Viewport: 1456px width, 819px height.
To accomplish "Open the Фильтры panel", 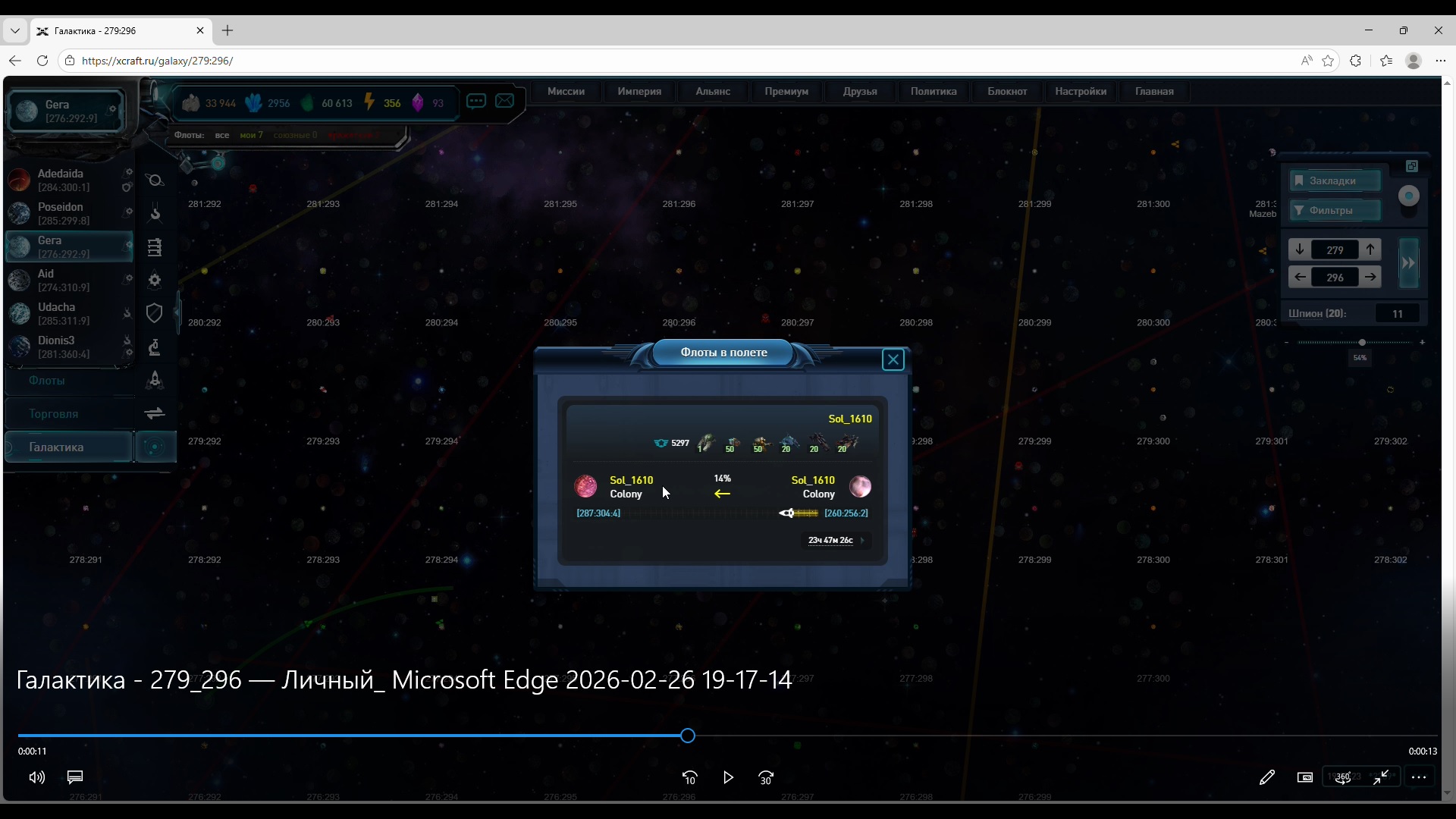I will tap(1335, 211).
